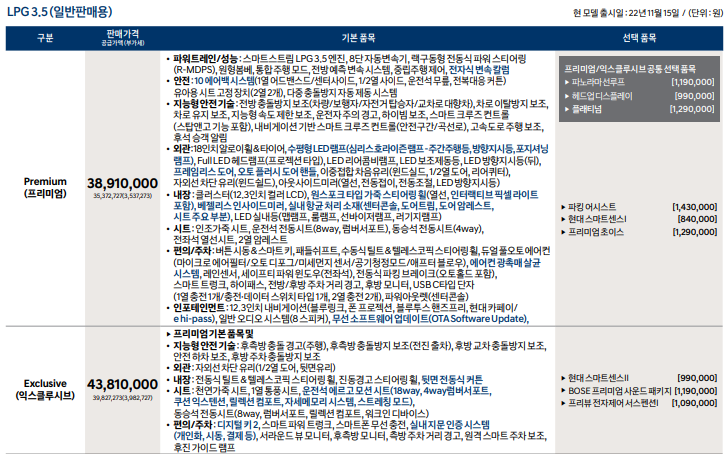Click the preview suspension price [1,090,000]

coord(695,403)
